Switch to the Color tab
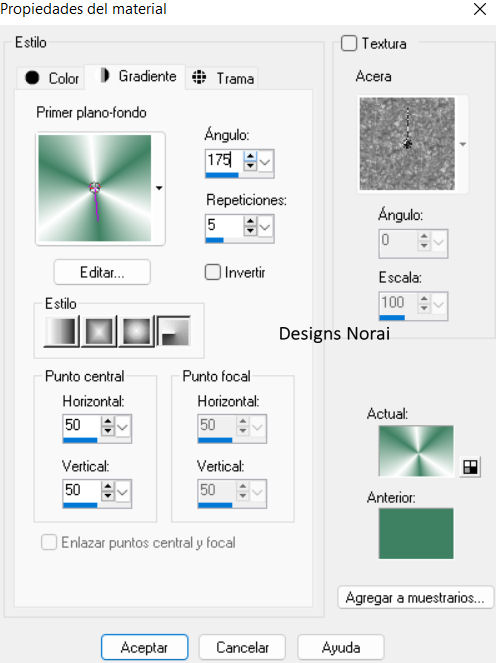Viewport: 496px width, 663px height. (51, 78)
